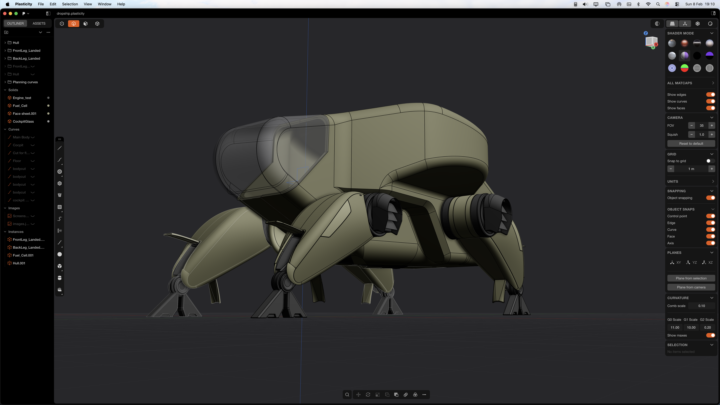The image size is (720, 405).
Task: Click Reset to default camera button
Action: [x=691, y=144]
